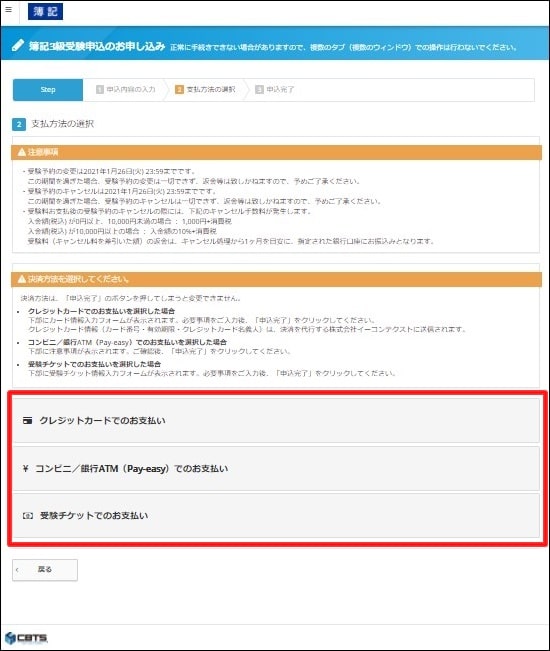Image resolution: width=550 pixels, height=651 pixels.
Task: Click the 注意事項 orange header bar
Action: point(276,152)
